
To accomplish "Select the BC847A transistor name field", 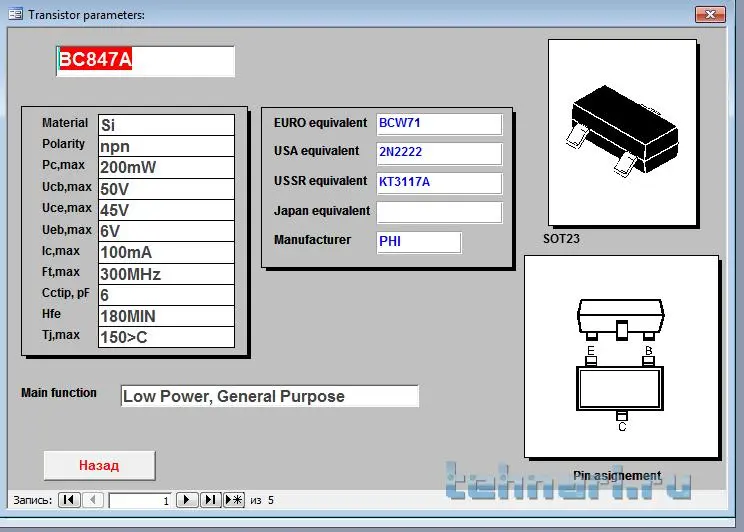I will (145, 61).
